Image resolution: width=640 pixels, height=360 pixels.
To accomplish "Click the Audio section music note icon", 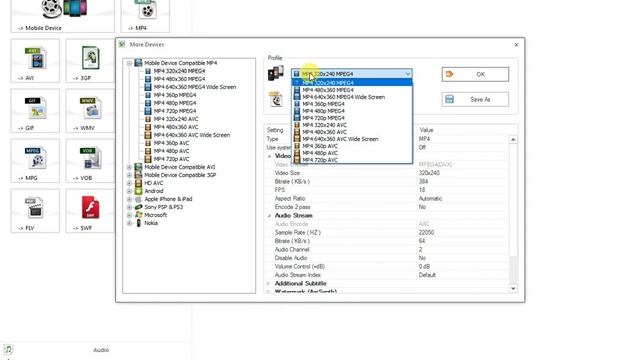I will pyautogui.click(x=8, y=349).
